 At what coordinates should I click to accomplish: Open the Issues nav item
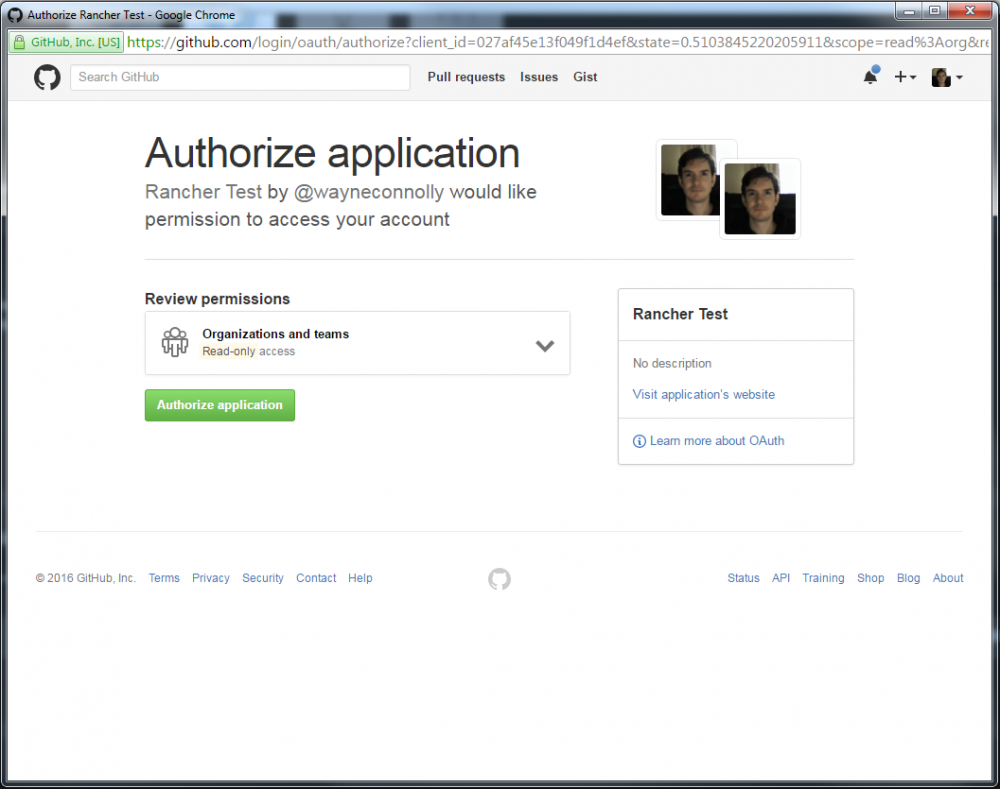539,77
